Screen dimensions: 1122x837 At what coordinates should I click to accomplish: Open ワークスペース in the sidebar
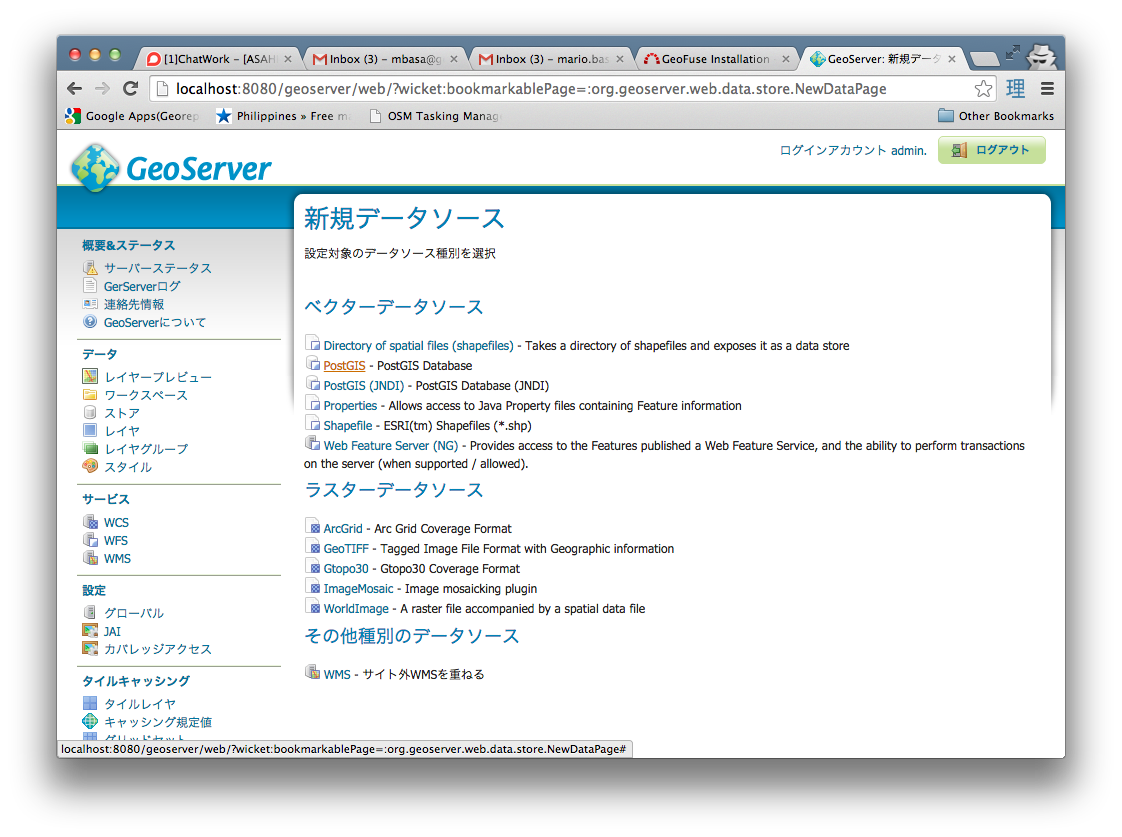146,395
